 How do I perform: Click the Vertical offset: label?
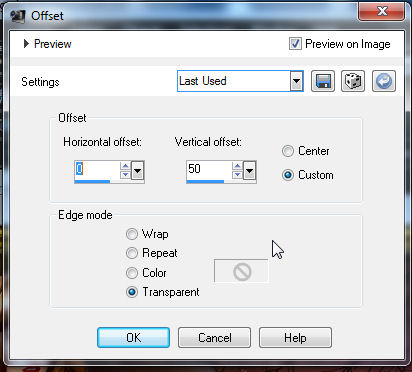(208, 142)
